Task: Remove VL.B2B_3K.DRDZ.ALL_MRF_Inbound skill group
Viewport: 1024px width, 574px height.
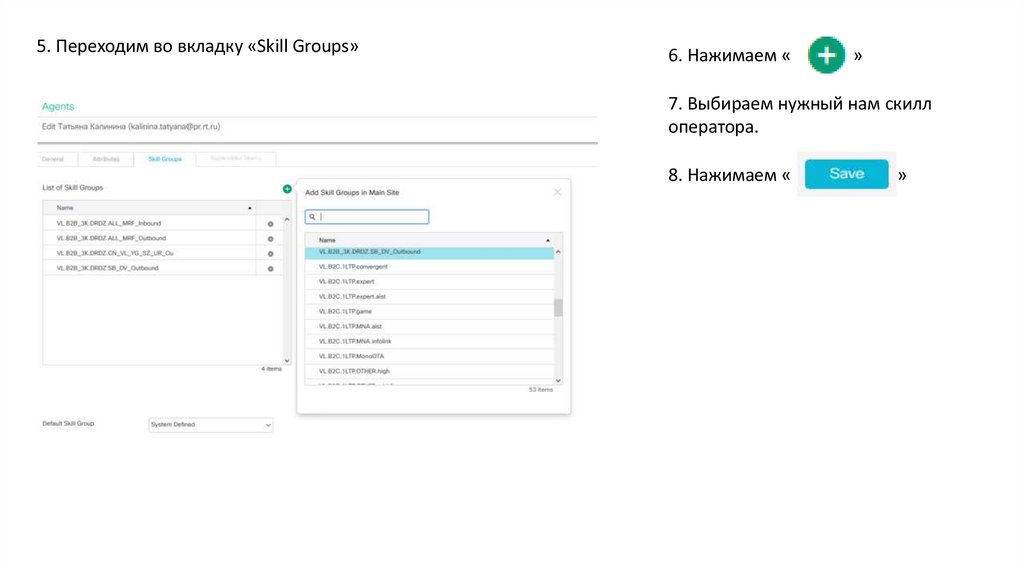Action: coord(270,224)
